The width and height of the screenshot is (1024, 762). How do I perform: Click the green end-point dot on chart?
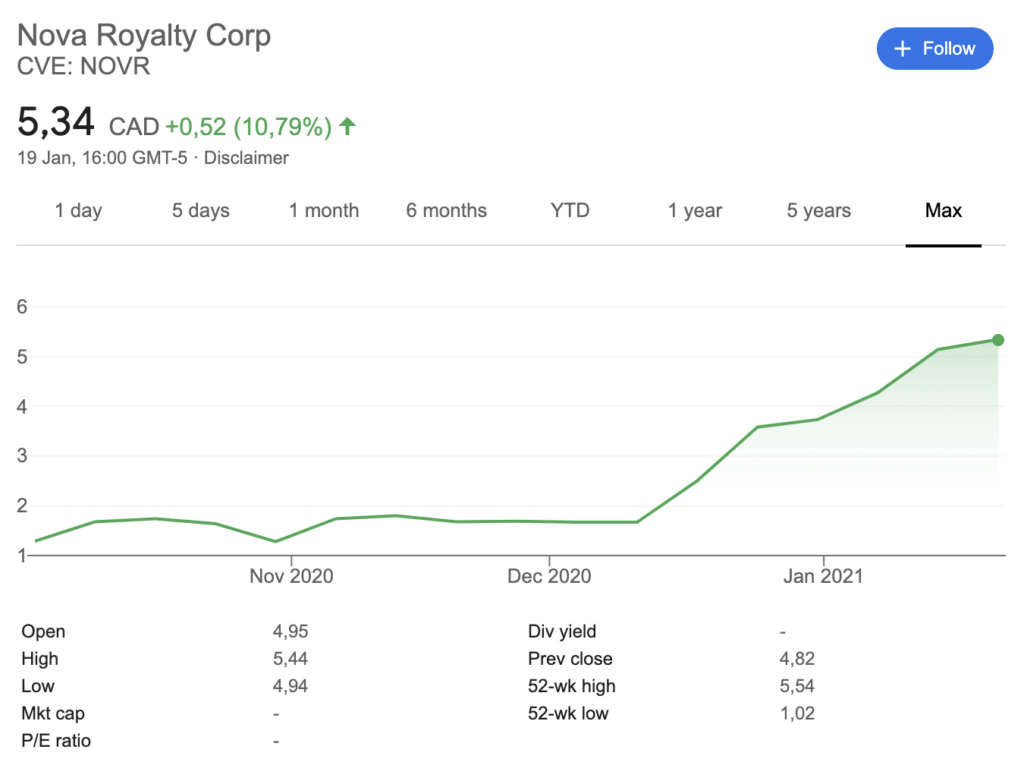pyautogui.click(x=997, y=340)
